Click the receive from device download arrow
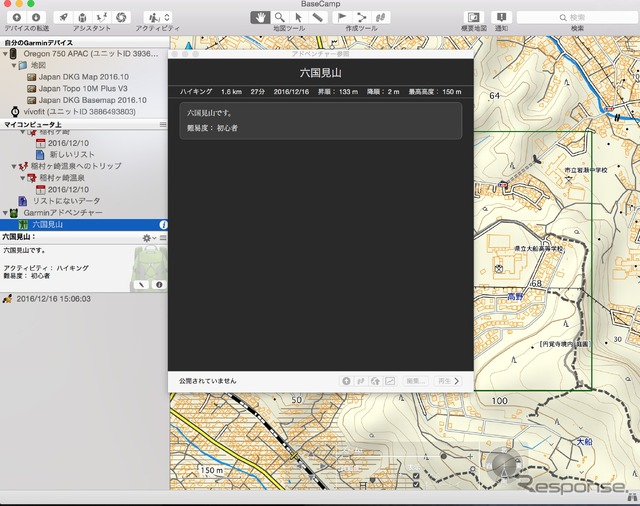The image size is (640, 506). pos(36,17)
